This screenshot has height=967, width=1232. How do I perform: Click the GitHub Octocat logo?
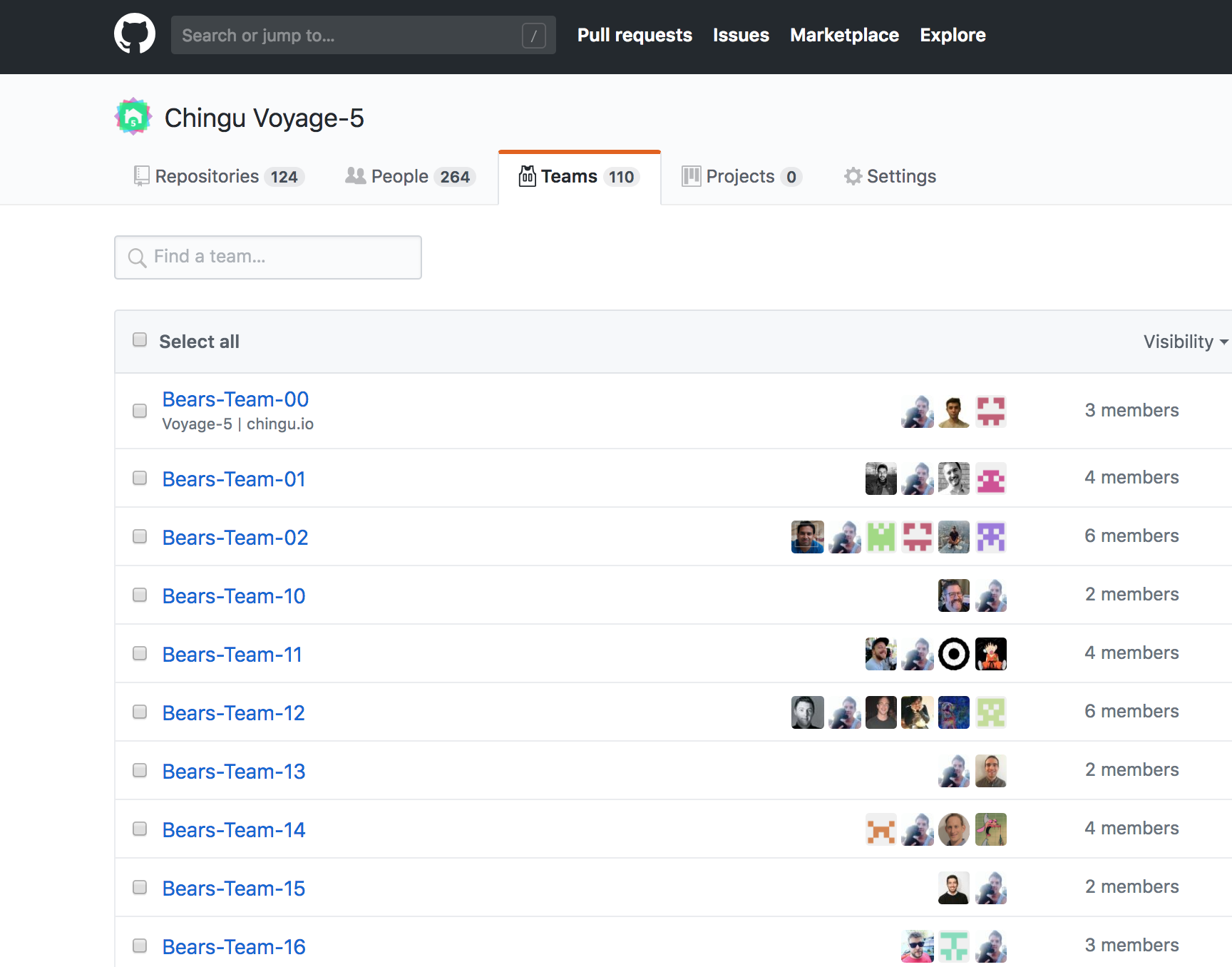coord(135,34)
